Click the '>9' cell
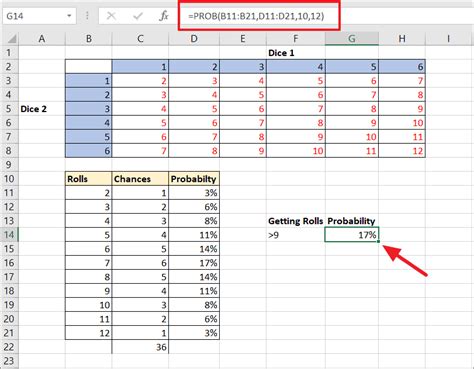The width and height of the screenshot is (474, 369). (296, 235)
